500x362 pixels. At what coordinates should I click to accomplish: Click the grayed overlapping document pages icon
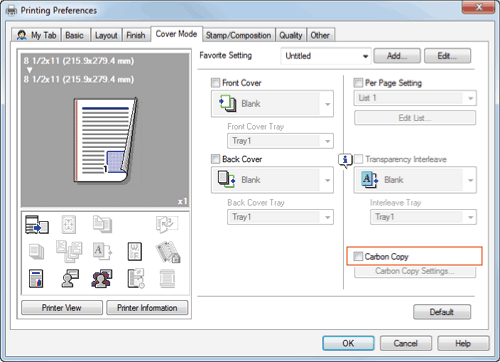pyautogui.click(x=102, y=224)
